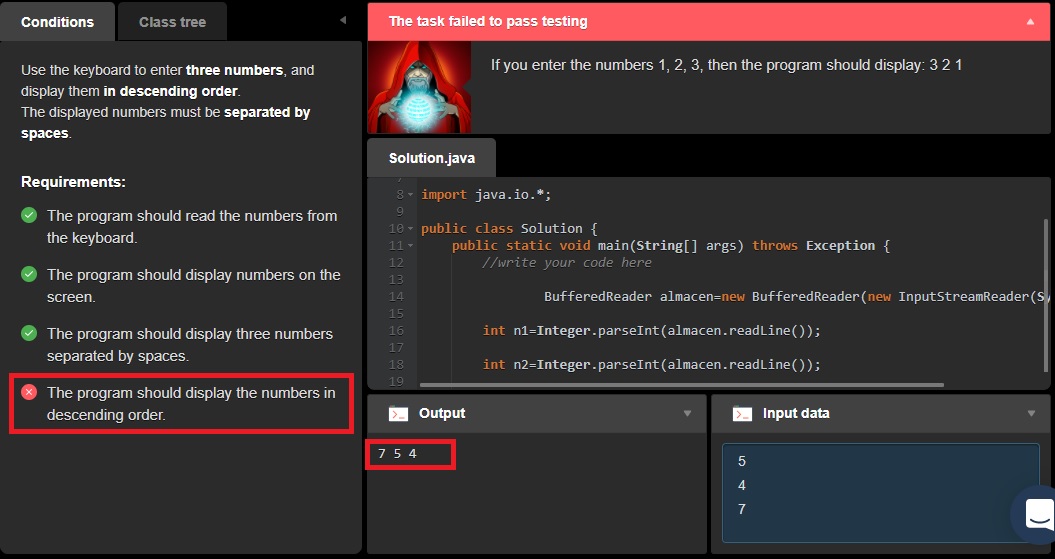Viewport: 1055px width, 559px height.
Task: Click green check beside 'read the numbers from the keyboard'
Action: coord(29,215)
